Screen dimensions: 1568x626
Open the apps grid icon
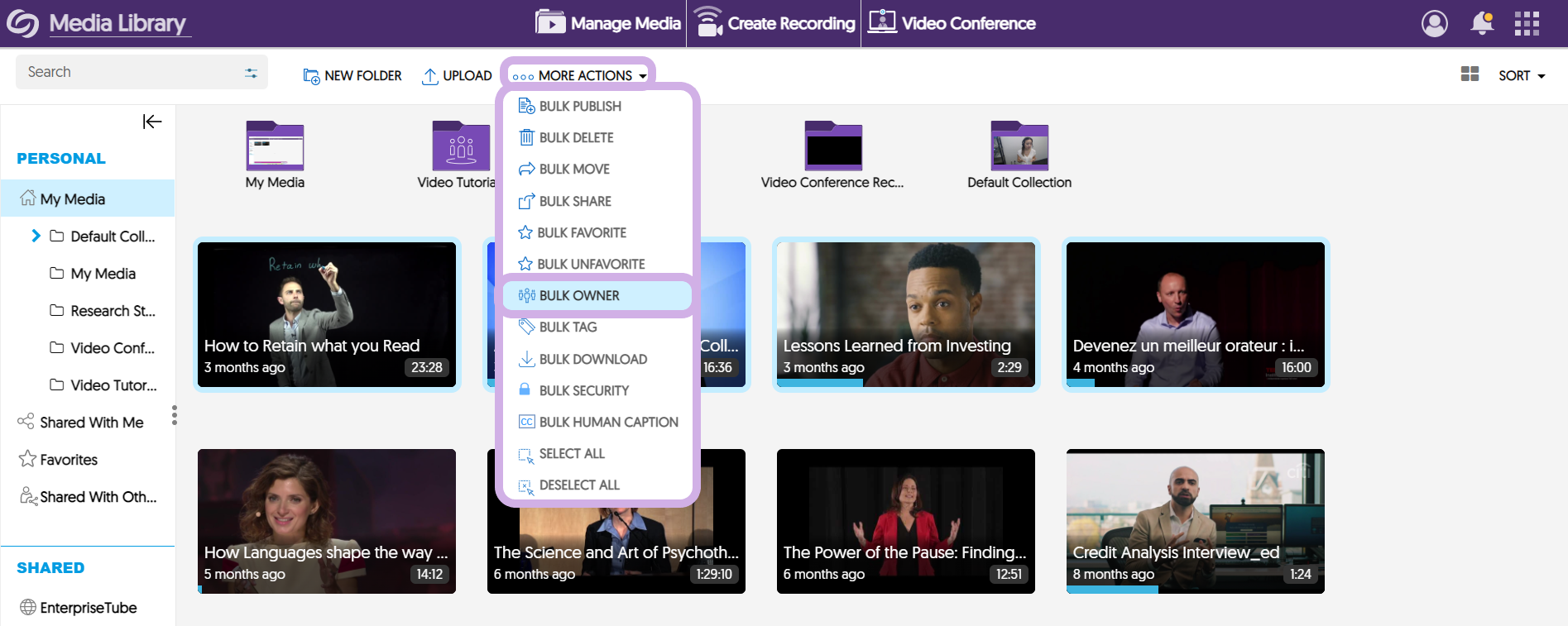(1526, 23)
